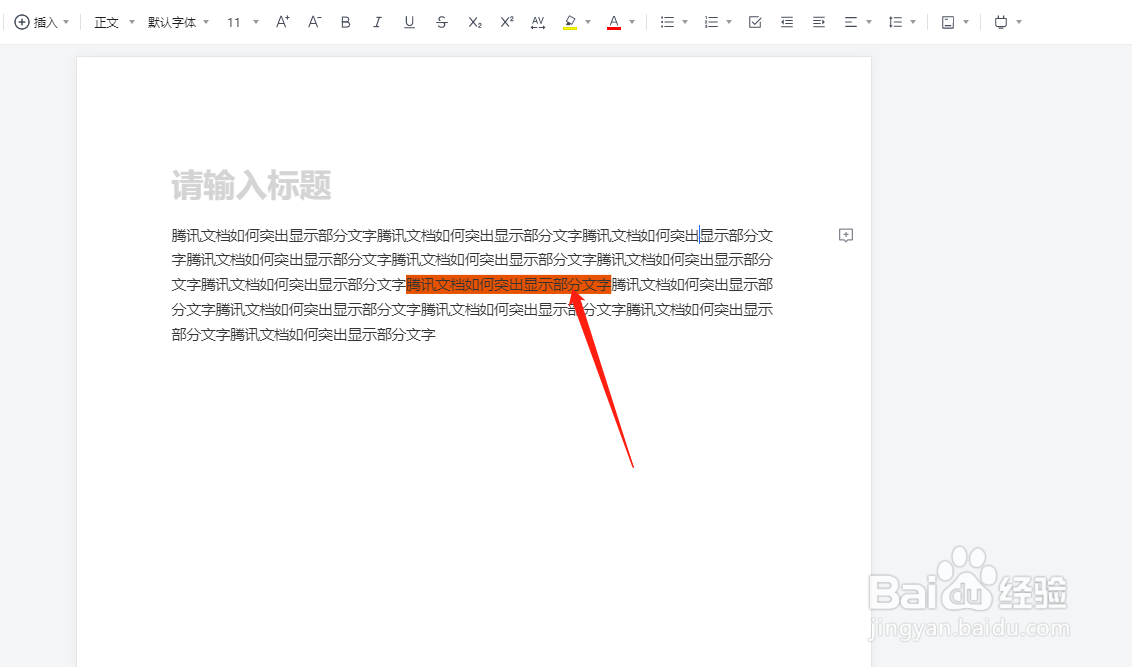This screenshot has height=667, width=1132.
Task: Open the 默认字体 font dropdown
Action: click(x=178, y=22)
